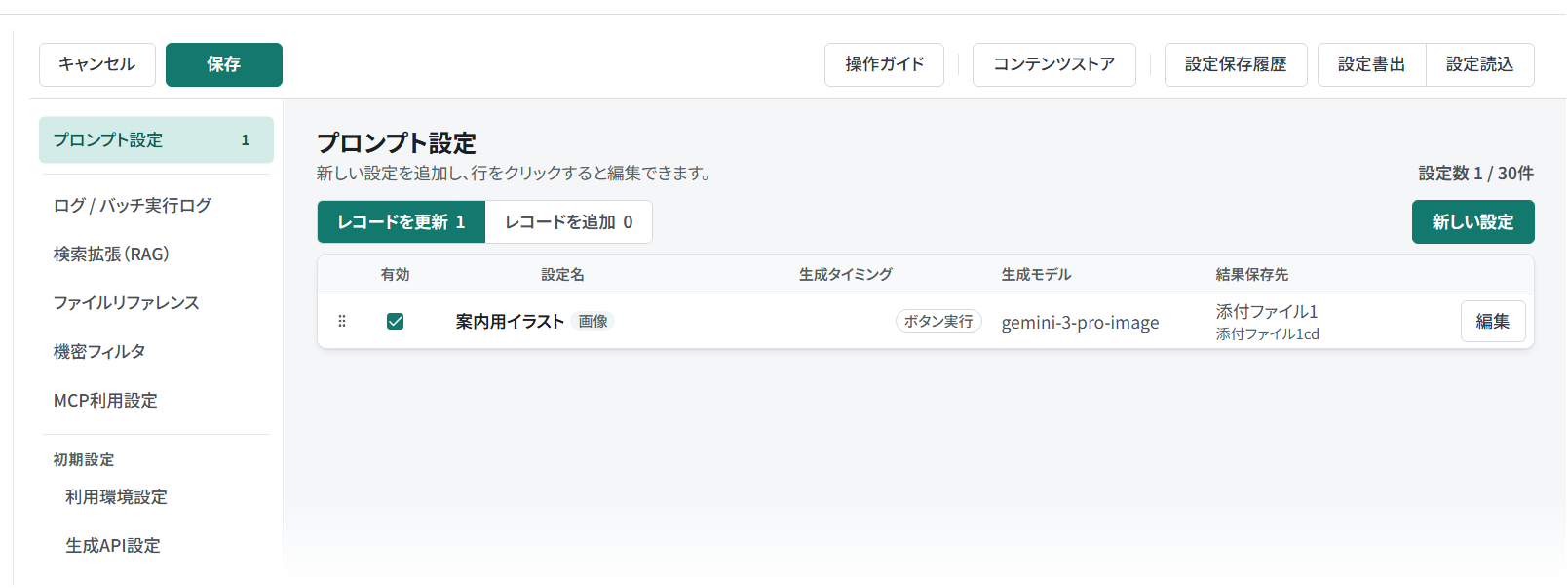Click the 有効 column header
The height and width of the screenshot is (588, 1568).
[x=396, y=275]
